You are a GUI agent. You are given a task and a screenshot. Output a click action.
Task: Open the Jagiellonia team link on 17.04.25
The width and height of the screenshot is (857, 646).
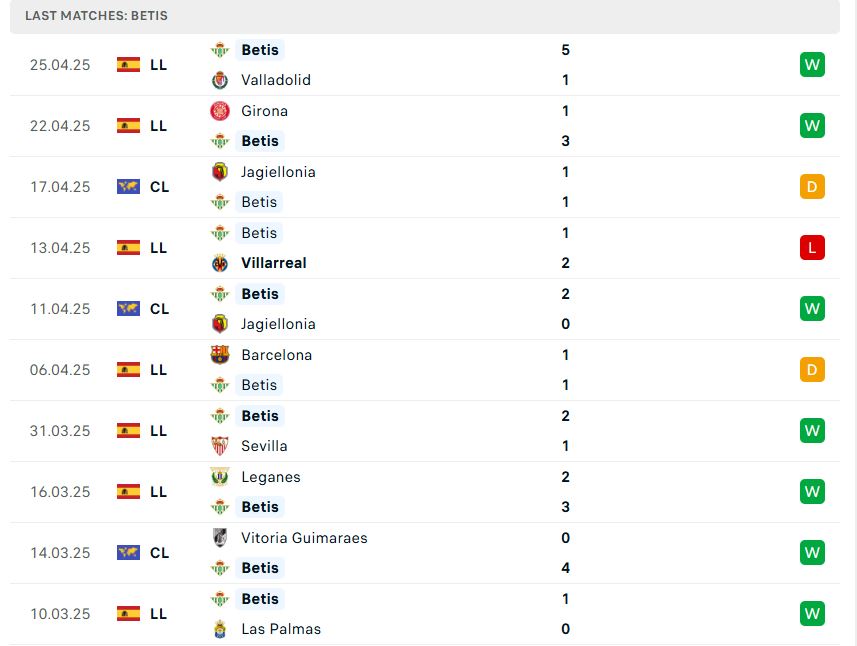(x=278, y=172)
